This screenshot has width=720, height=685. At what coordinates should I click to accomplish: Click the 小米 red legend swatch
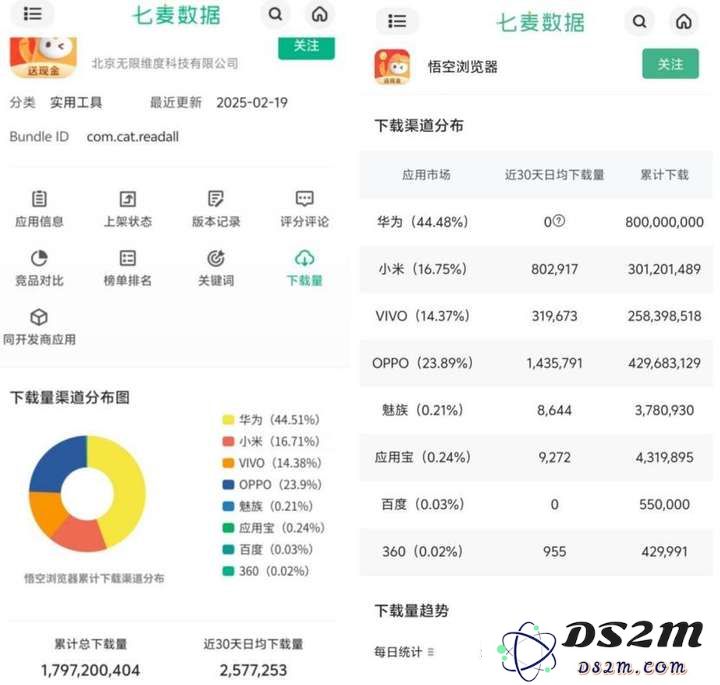click(x=228, y=441)
